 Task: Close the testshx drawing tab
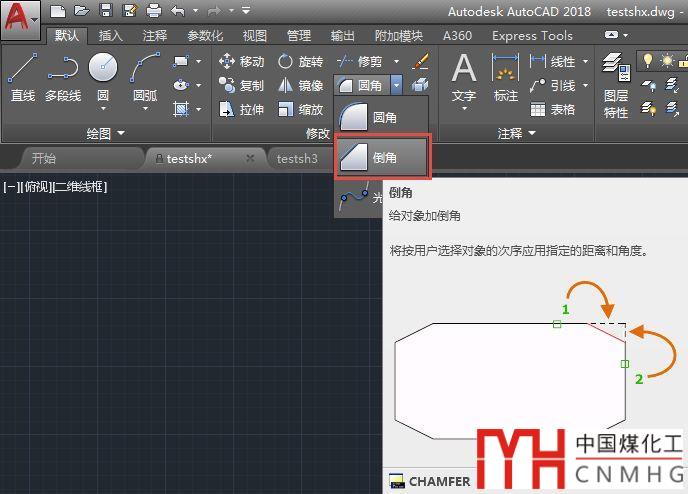point(250,158)
